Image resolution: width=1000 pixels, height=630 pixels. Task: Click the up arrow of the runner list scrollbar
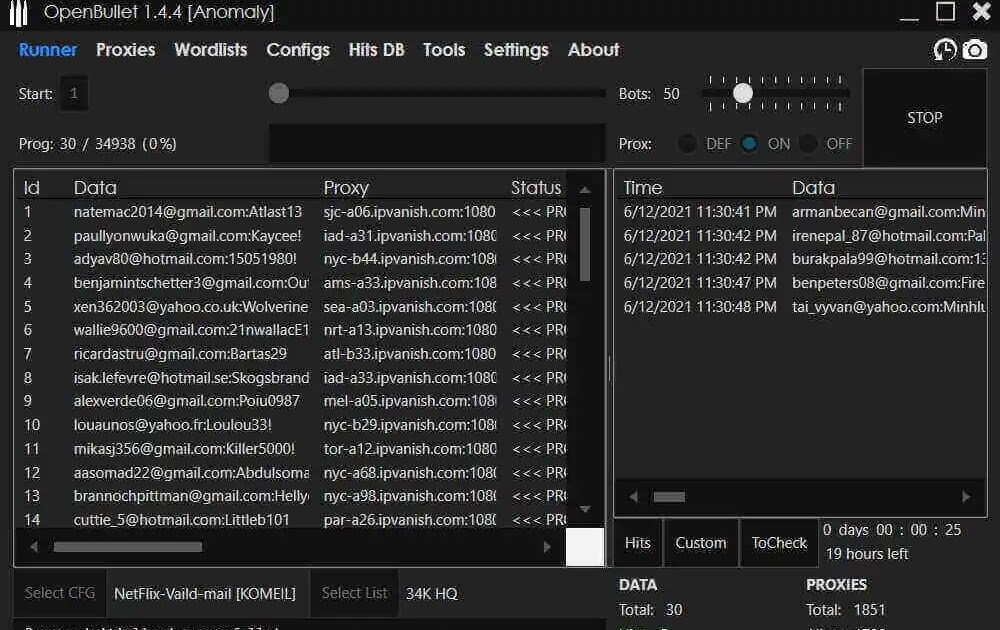585,189
